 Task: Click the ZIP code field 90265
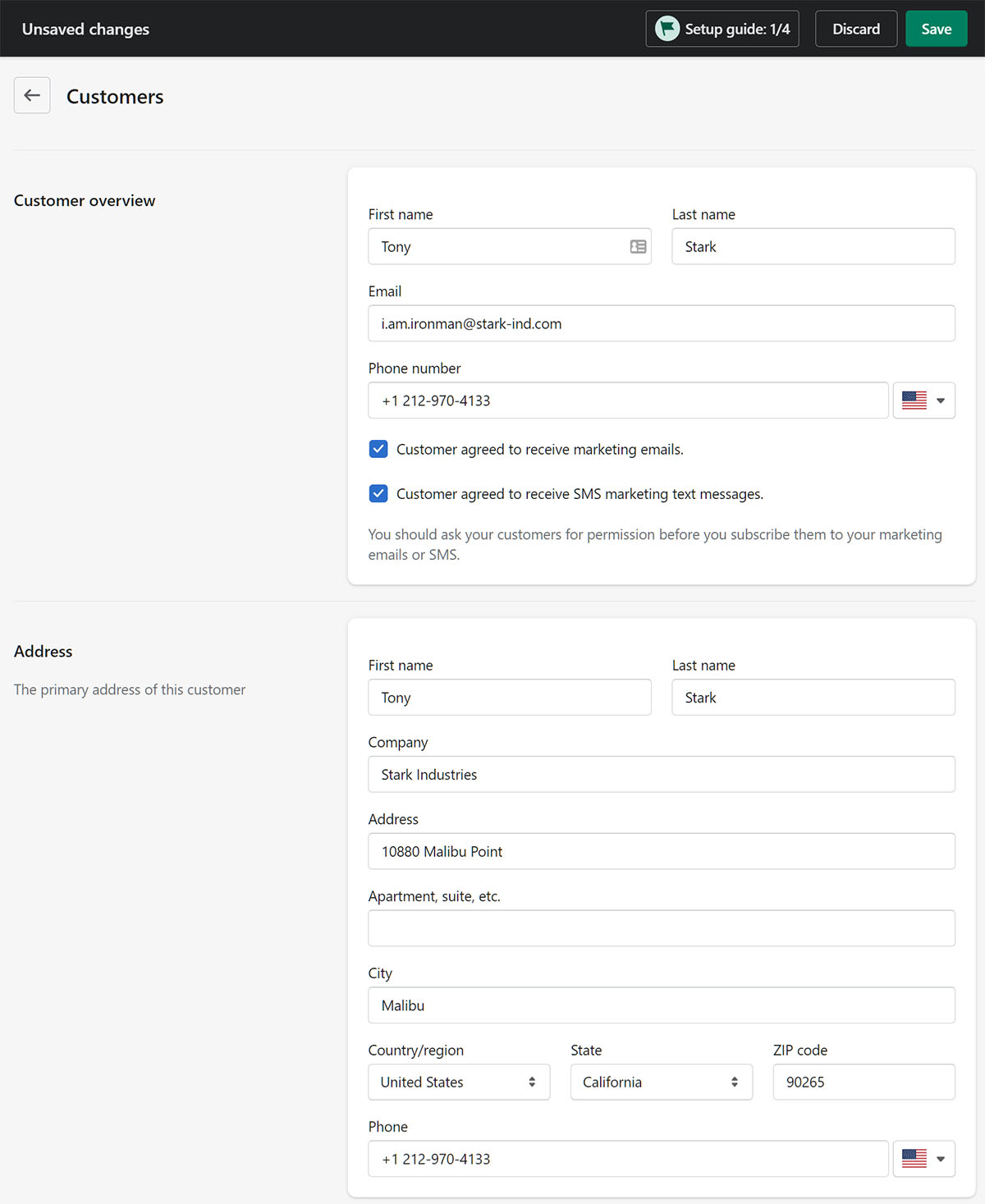pos(864,1082)
